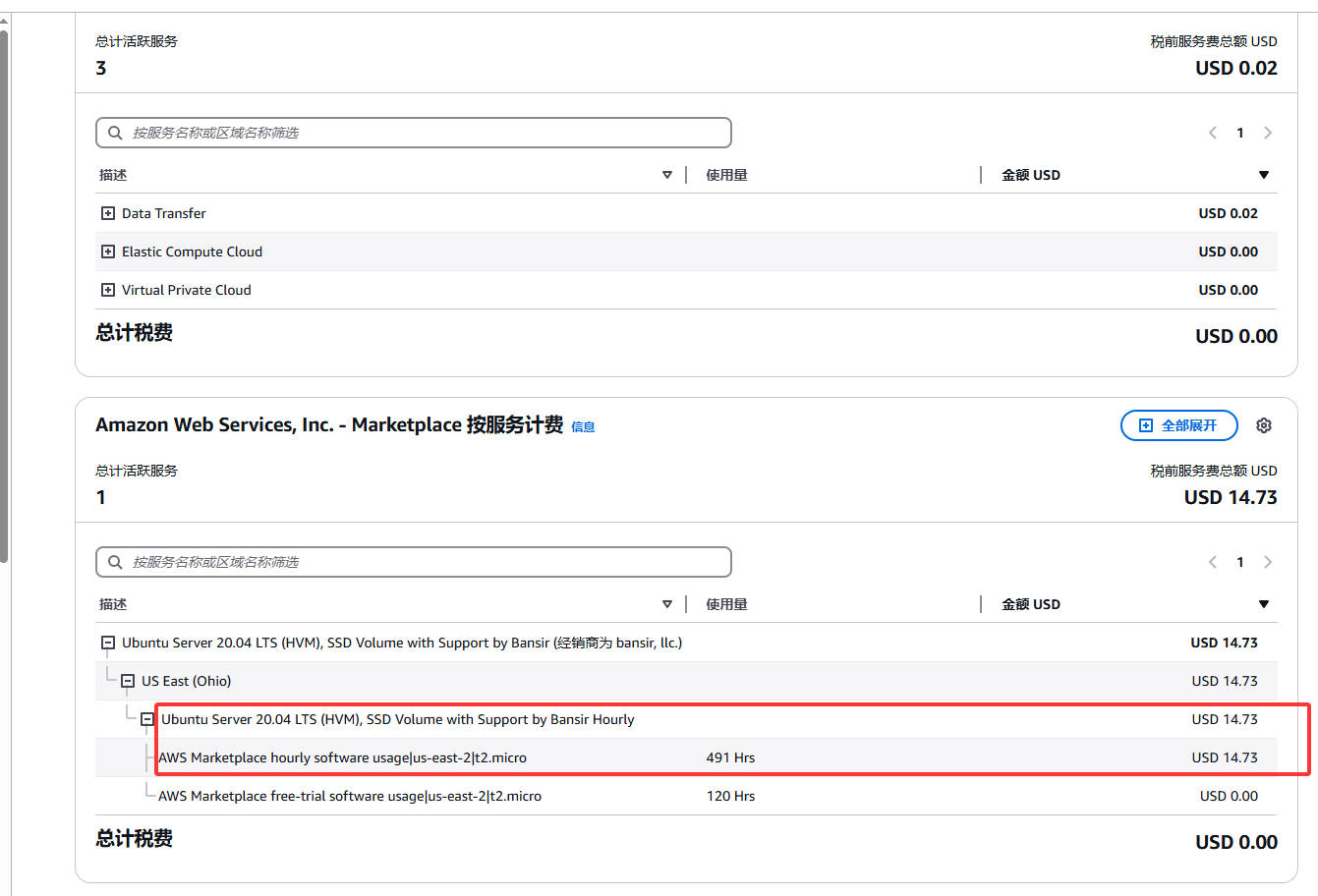Focus the AWS services filter search field

pyautogui.click(x=414, y=133)
